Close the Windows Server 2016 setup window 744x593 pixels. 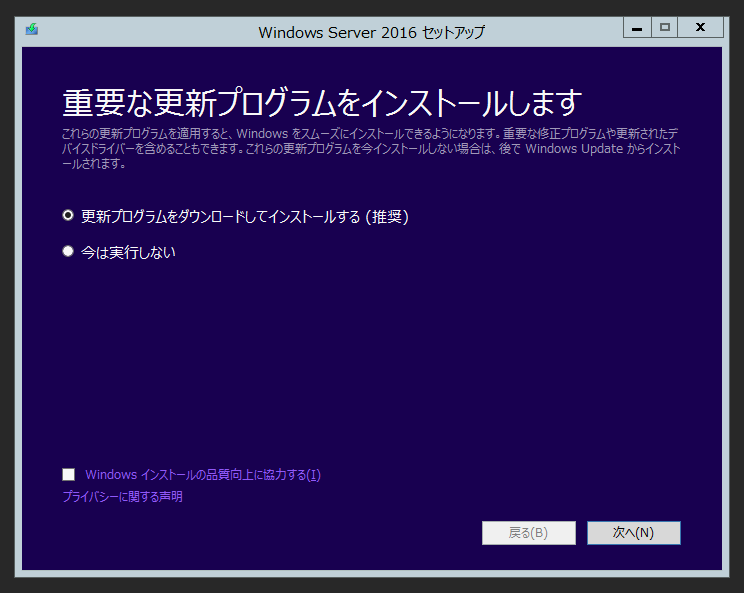(x=700, y=28)
